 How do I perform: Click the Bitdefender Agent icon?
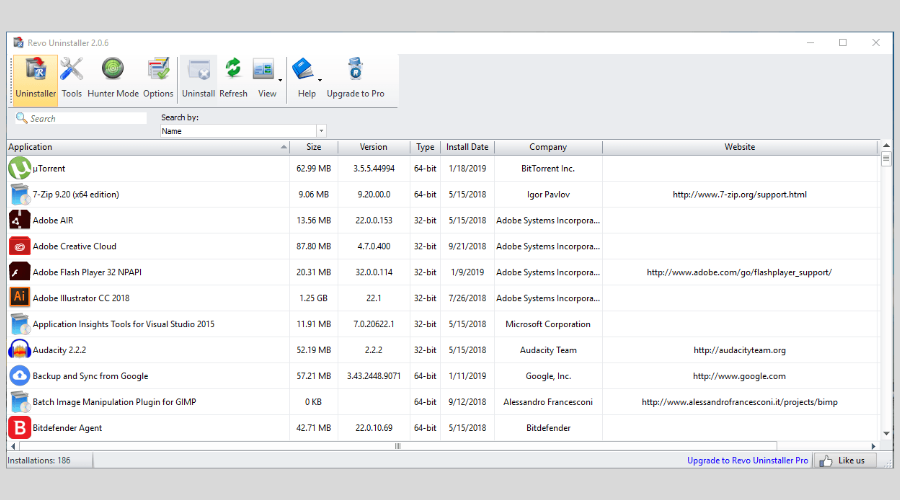pos(20,428)
